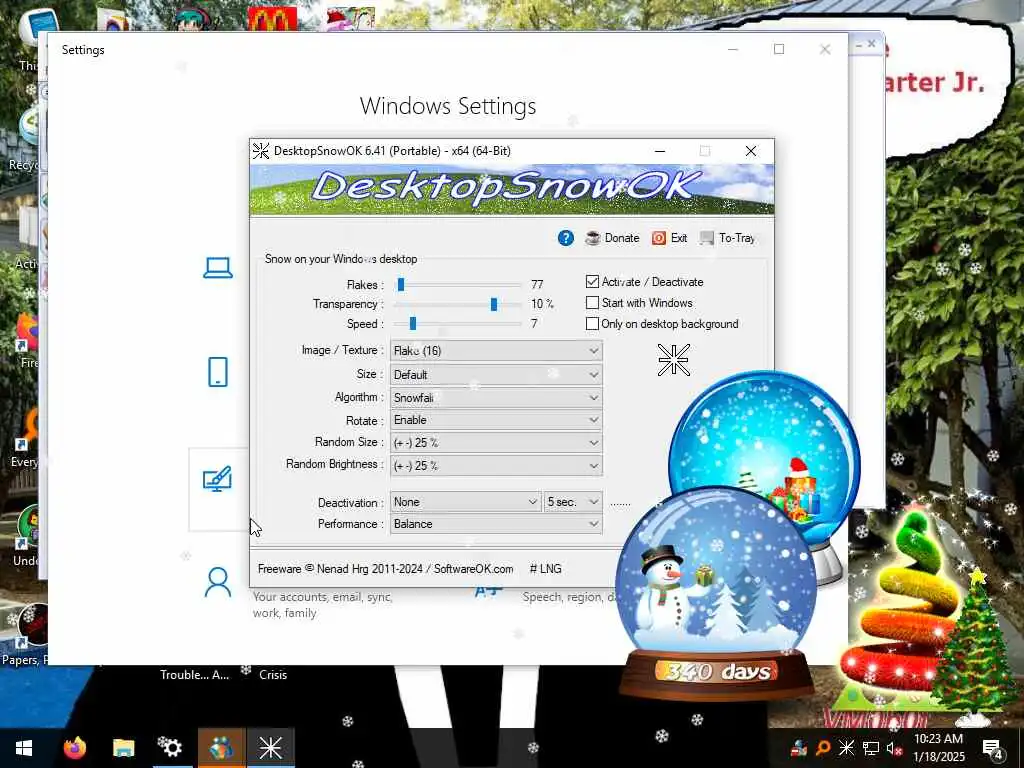Screen dimensions: 1024x768
Task: Open the Random Brightness dropdown
Action: [x=496, y=465]
